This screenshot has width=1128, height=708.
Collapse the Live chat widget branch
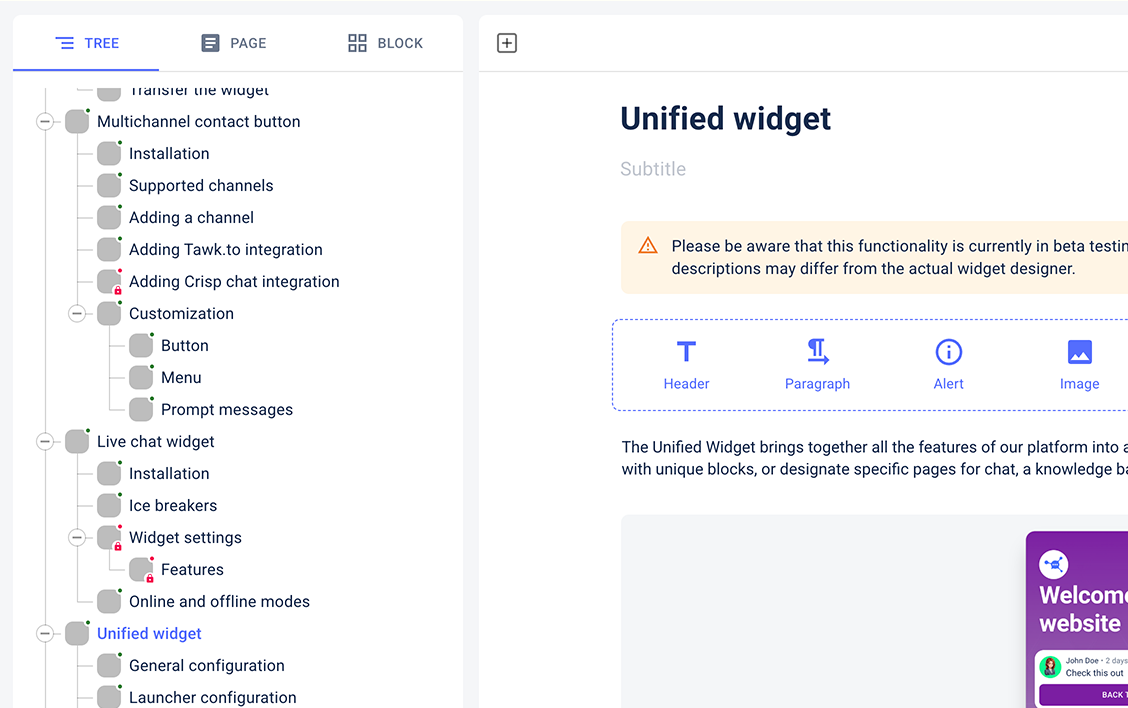[44, 441]
